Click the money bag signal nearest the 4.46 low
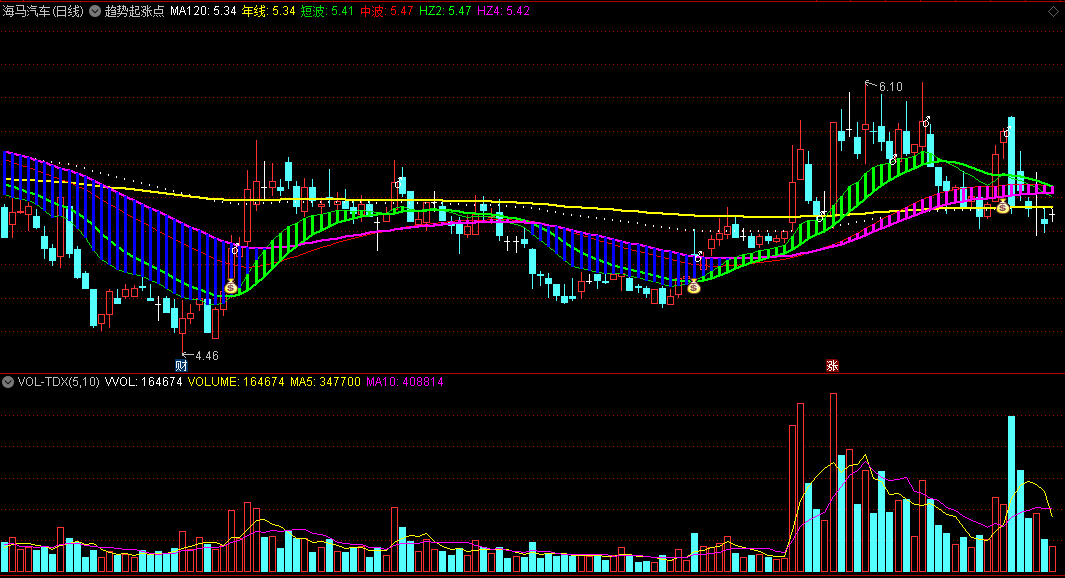The width and height of the screenshot is (1065, 578). point(231,287)
